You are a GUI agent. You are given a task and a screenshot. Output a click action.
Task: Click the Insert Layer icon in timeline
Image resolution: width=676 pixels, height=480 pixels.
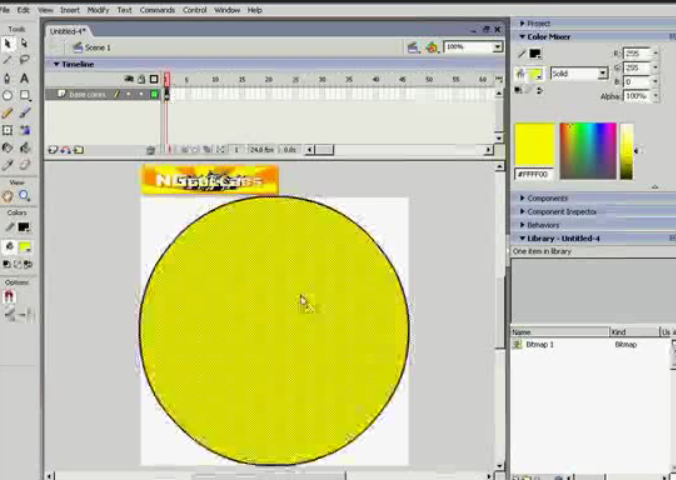click(53, 150)
